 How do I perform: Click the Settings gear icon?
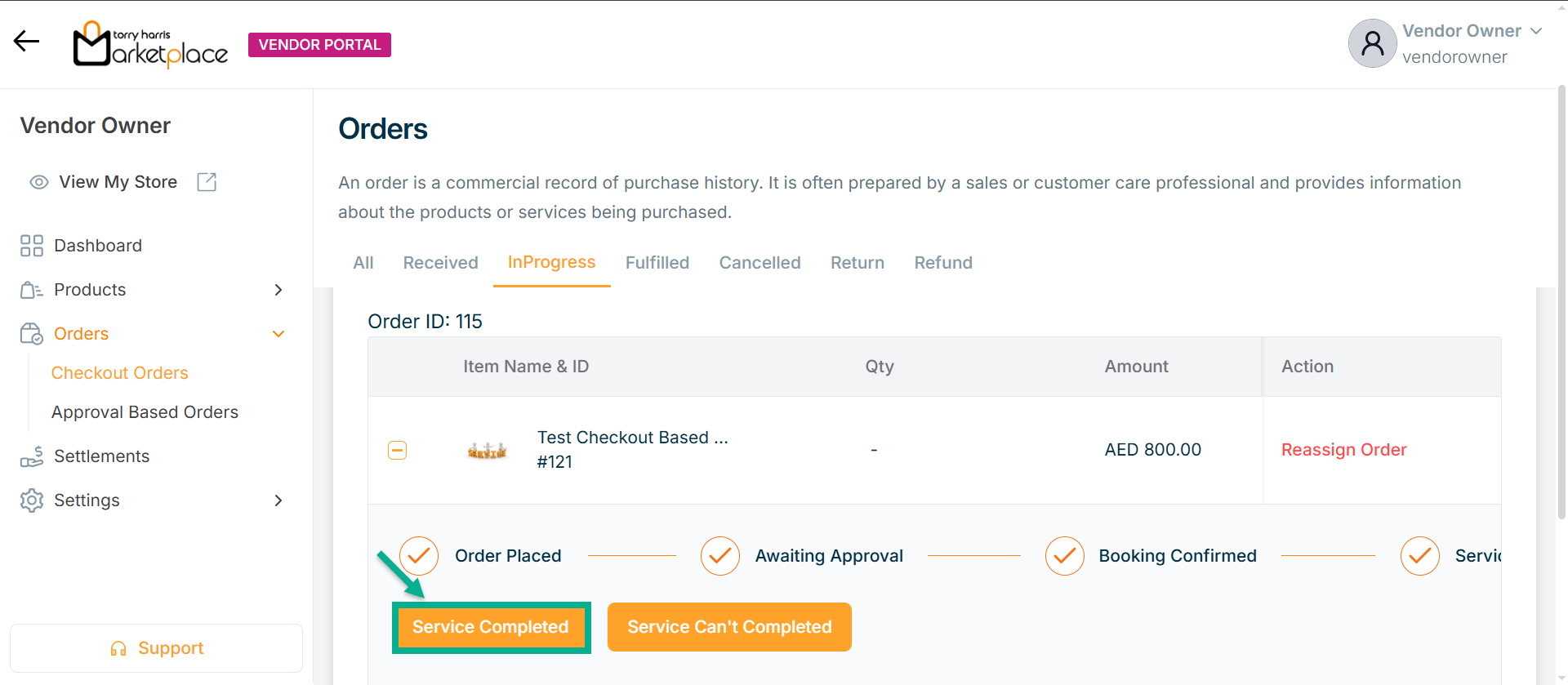(32, 500)
